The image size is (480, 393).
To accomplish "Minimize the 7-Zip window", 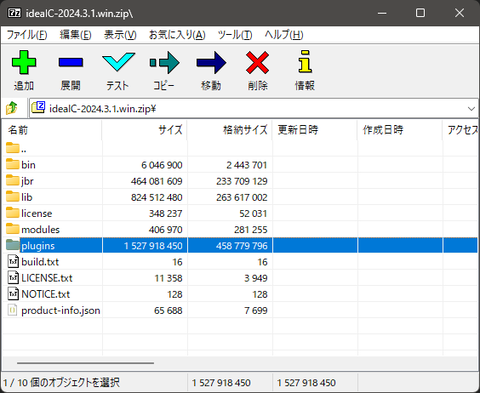I will click(382, 13).
